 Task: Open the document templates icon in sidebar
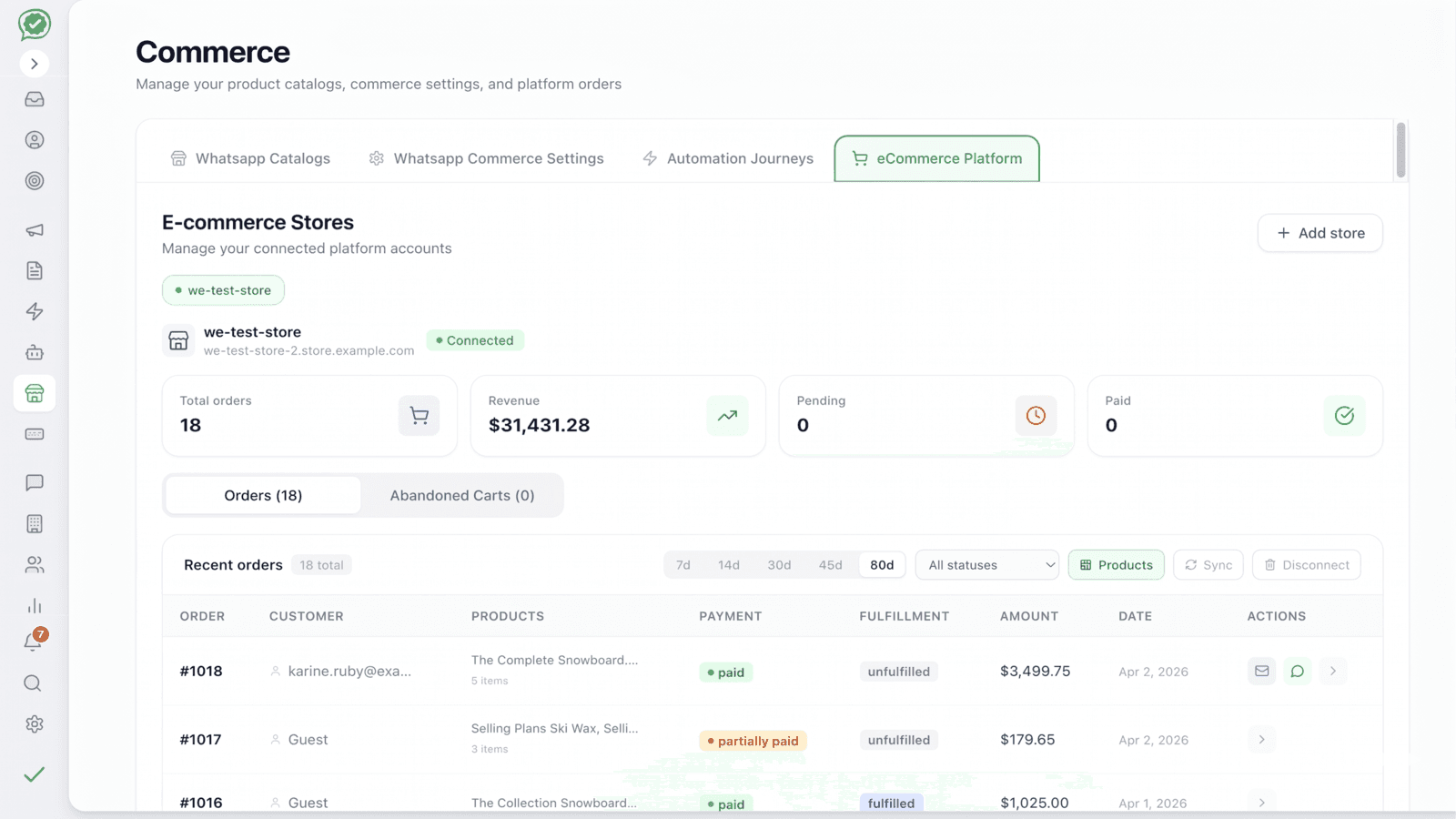point(35,270)
